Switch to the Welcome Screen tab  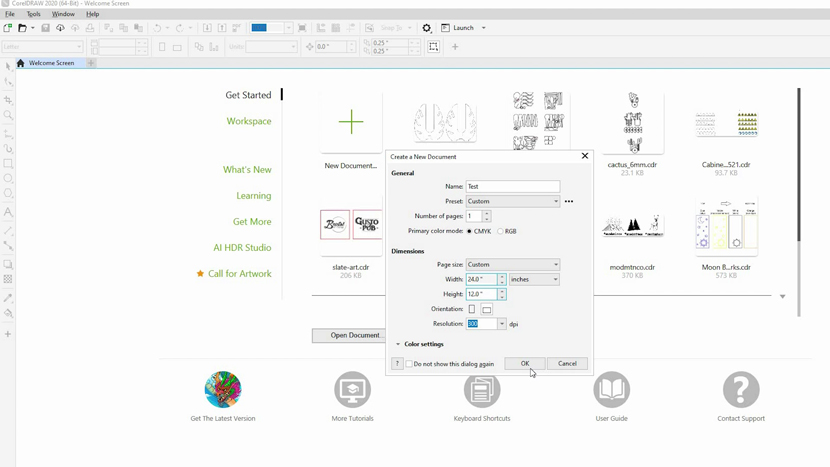point(50,63)
